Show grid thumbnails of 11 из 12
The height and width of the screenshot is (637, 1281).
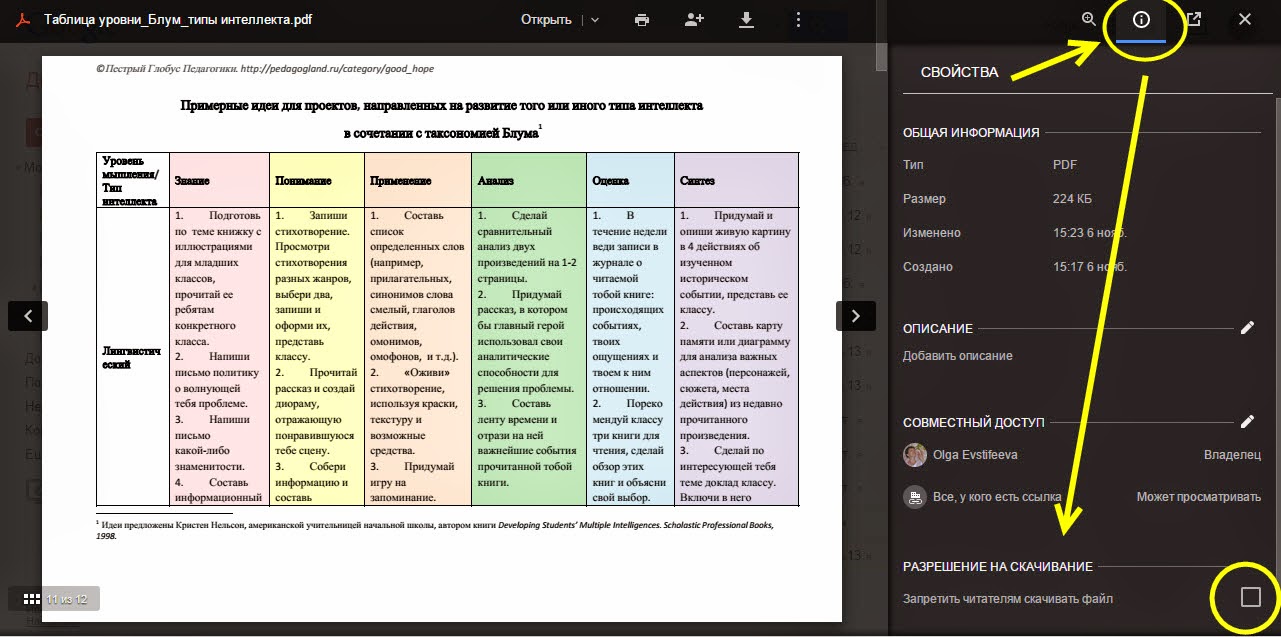coord(31,599)
